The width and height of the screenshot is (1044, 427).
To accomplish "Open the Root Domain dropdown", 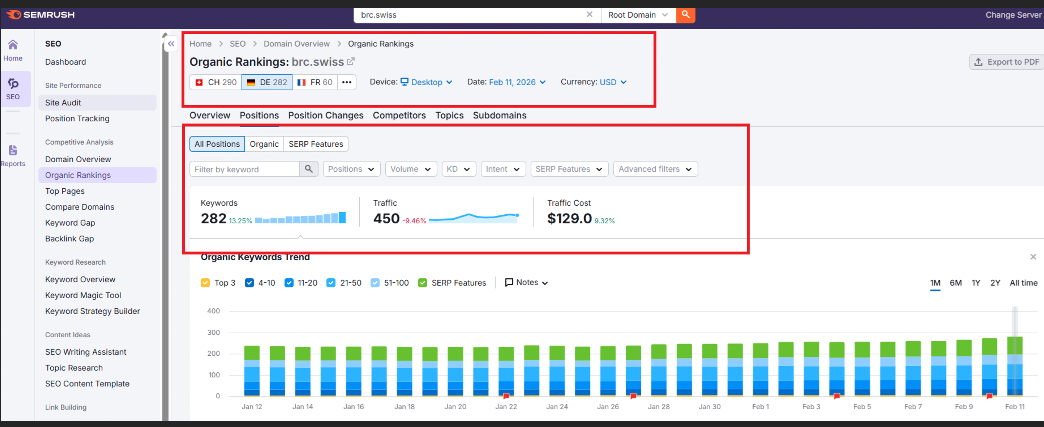I will [x=639, y=15].
